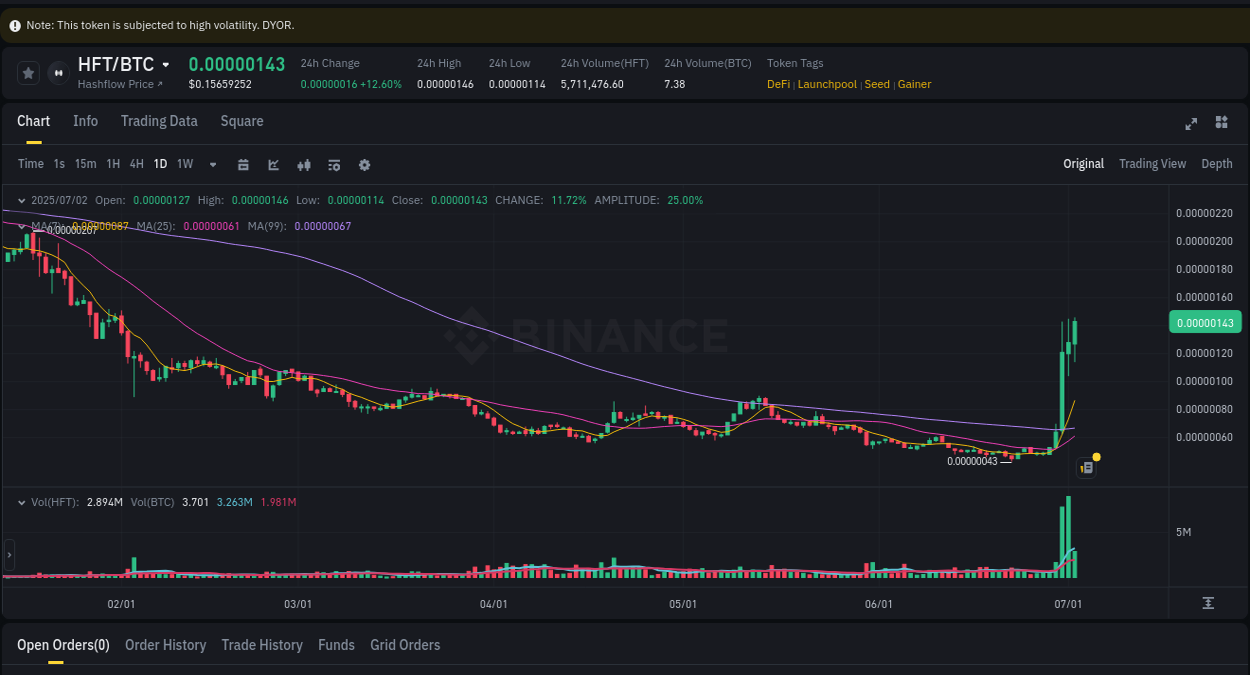This screenshot has width=1250, height=675.
Task: Open the technical indicators candlestick icon
Action: (x=304, y=164)
